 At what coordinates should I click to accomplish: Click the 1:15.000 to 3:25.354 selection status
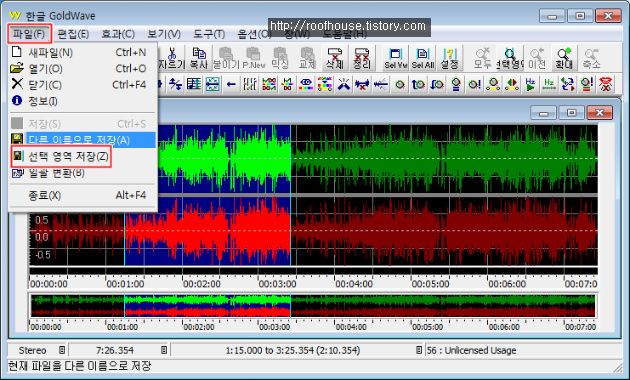[293, 350]
